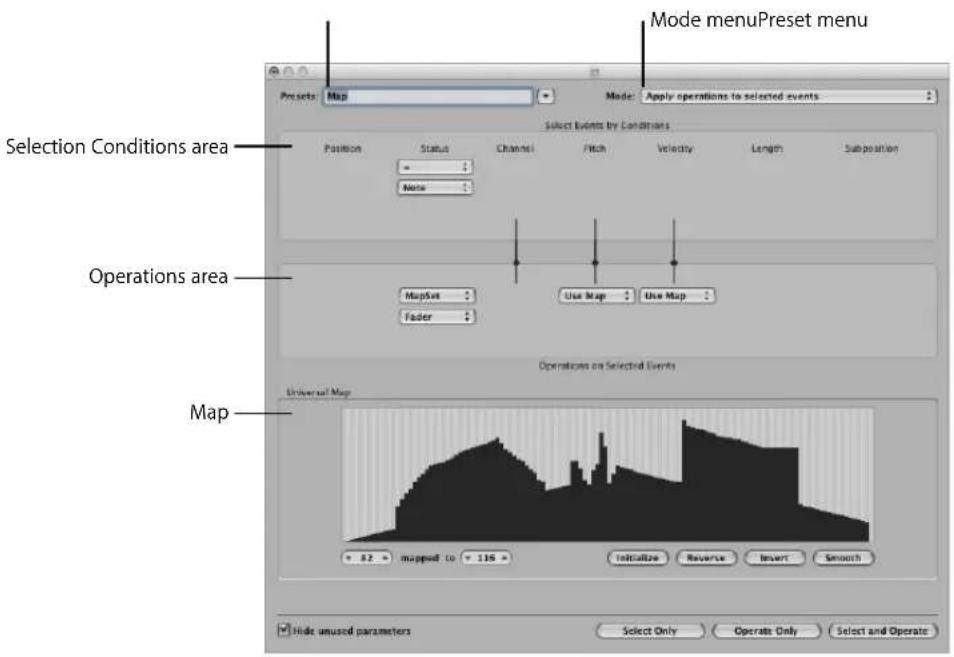Click the Position column label
Screen dimensions: 954x657
pyautogui.click(x=343, y=148)
